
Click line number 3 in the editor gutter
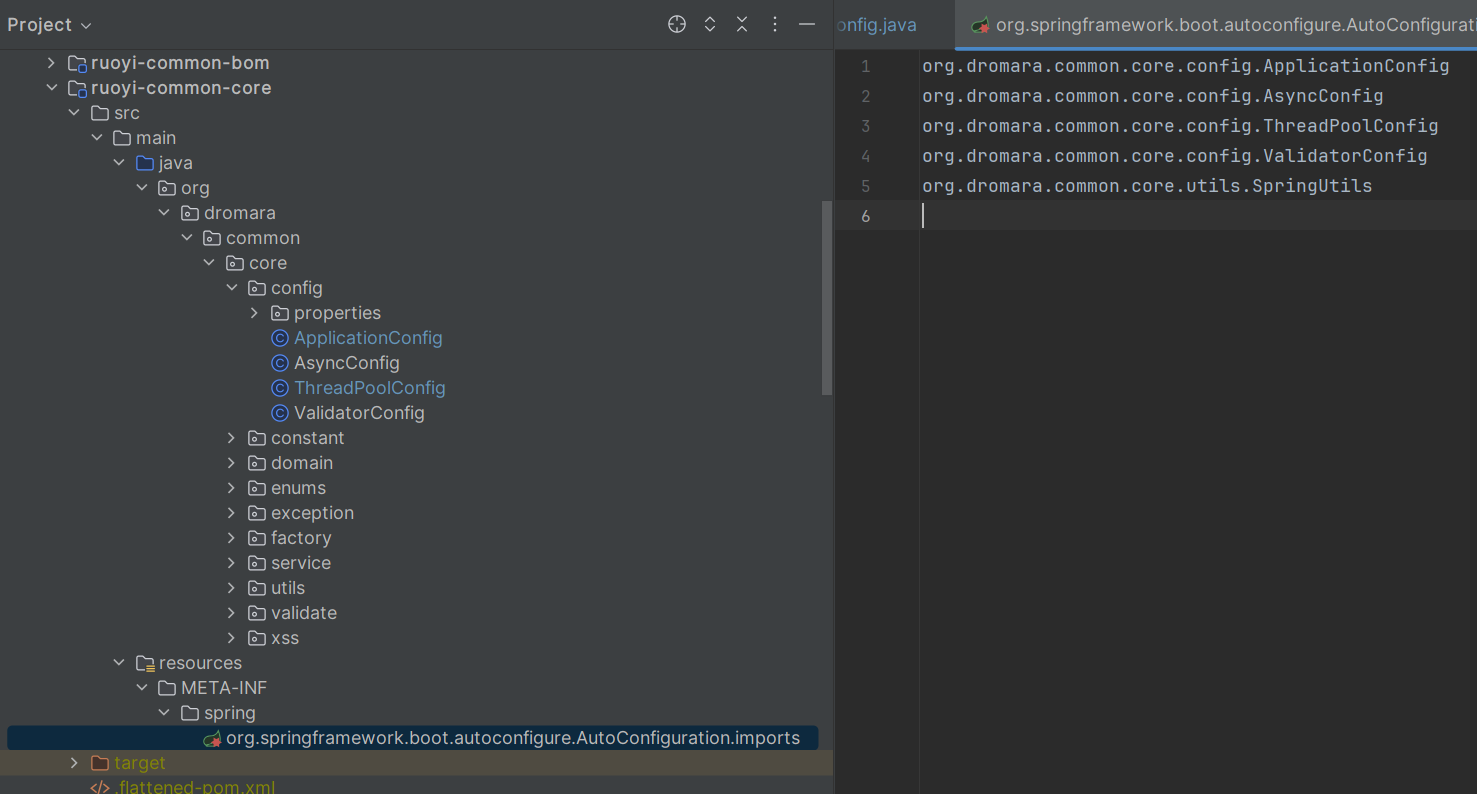pyautogui.click(x=866, y=126)
